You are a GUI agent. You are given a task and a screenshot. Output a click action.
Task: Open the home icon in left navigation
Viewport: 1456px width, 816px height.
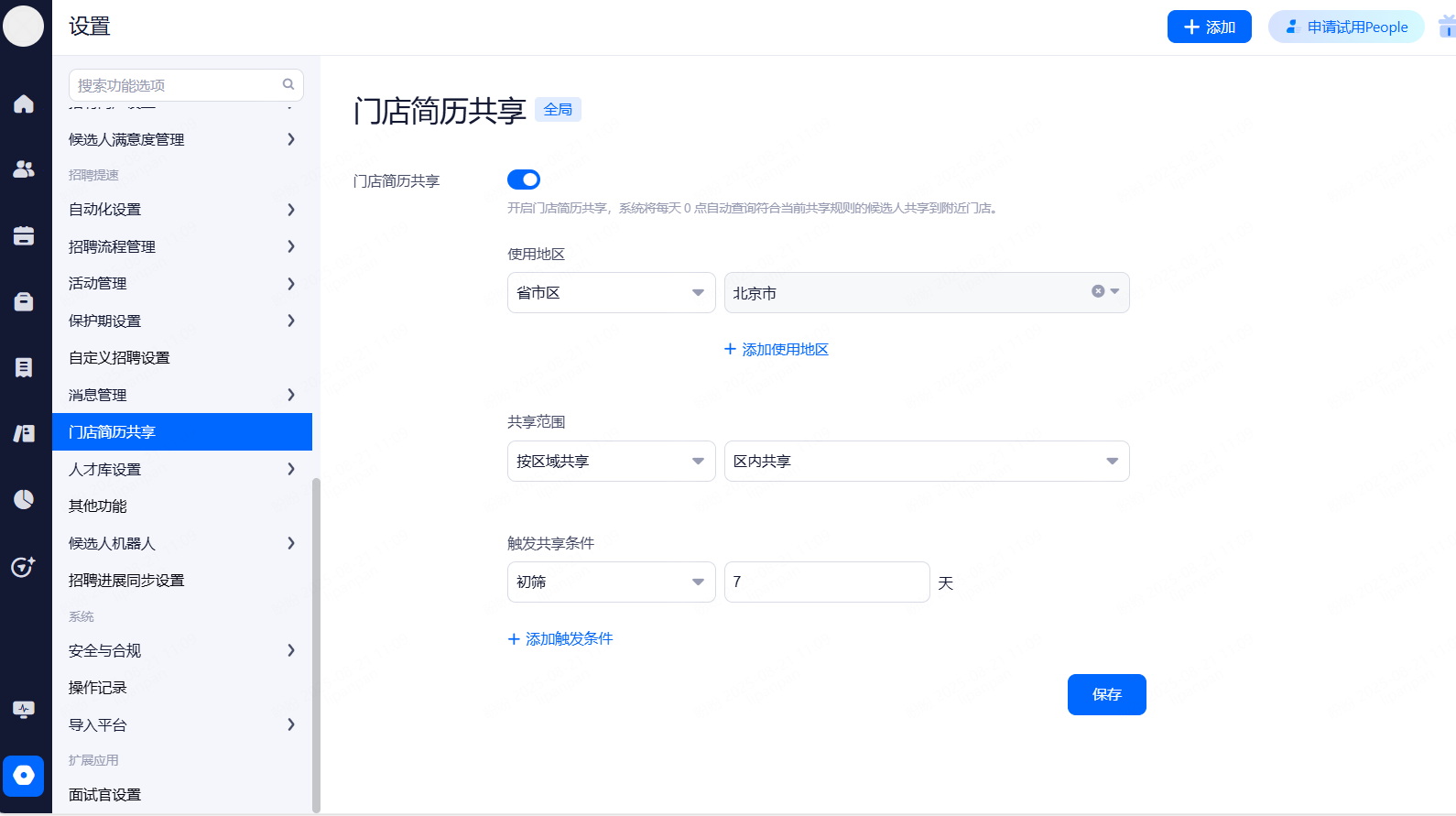pos(24,103)
